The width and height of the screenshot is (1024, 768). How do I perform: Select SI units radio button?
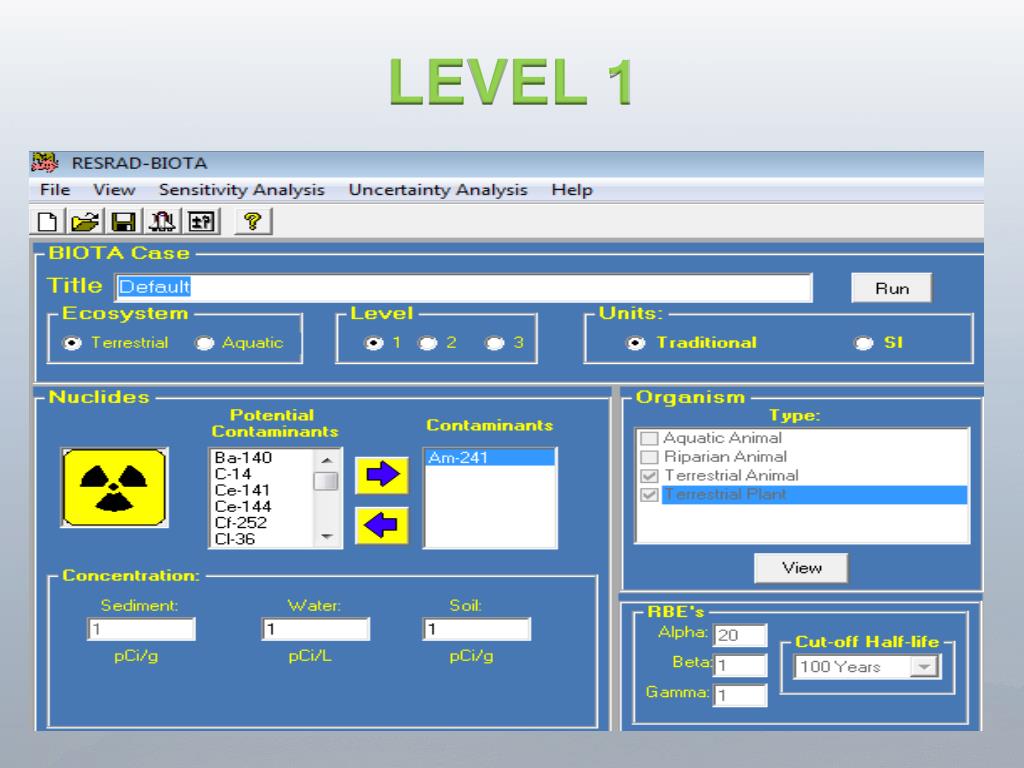point(864,344)
